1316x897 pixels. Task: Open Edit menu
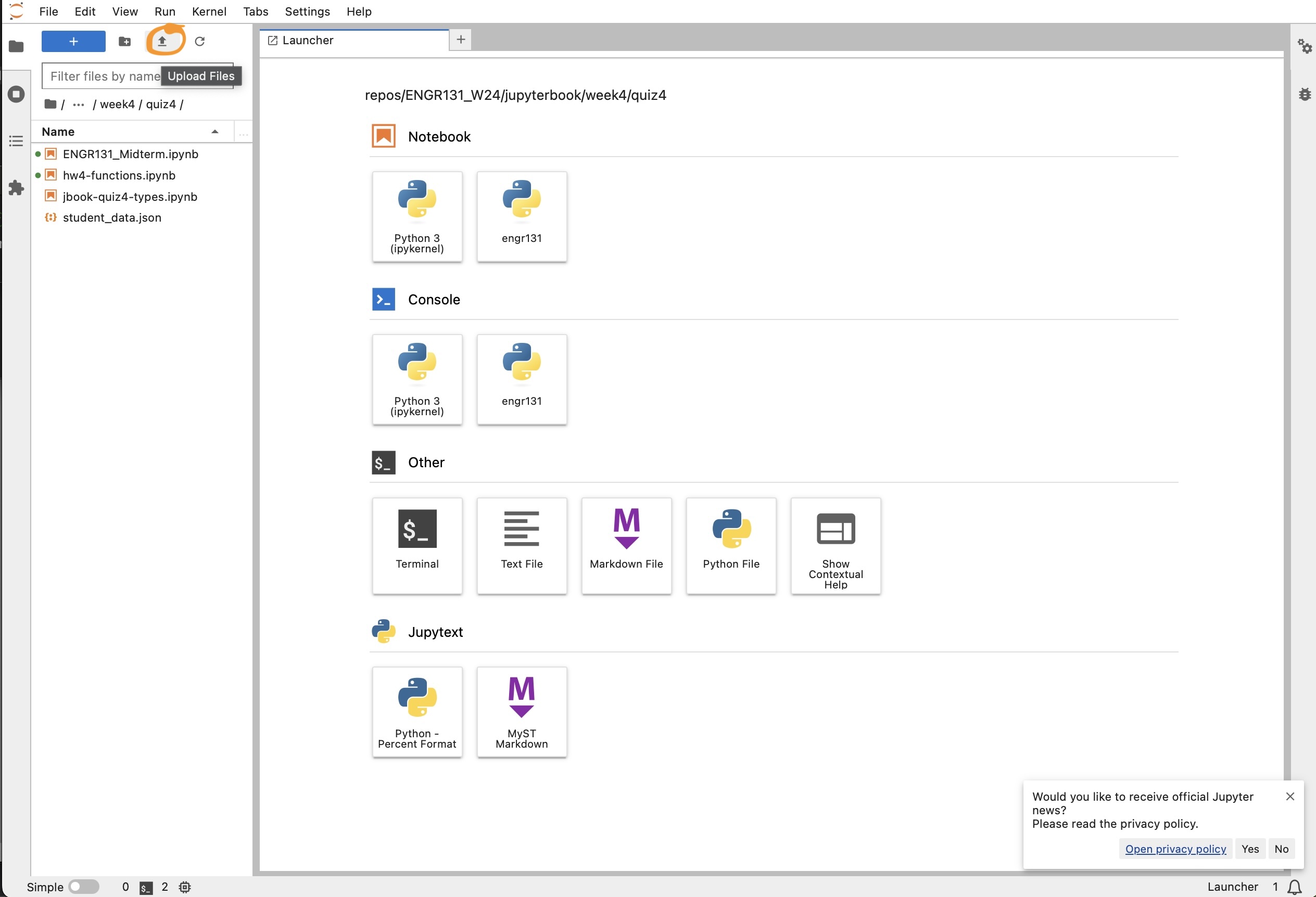coord(85,11)
